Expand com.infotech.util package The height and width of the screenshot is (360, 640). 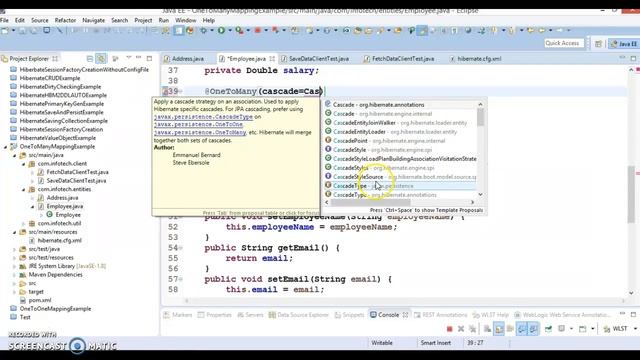coord(24,224)
